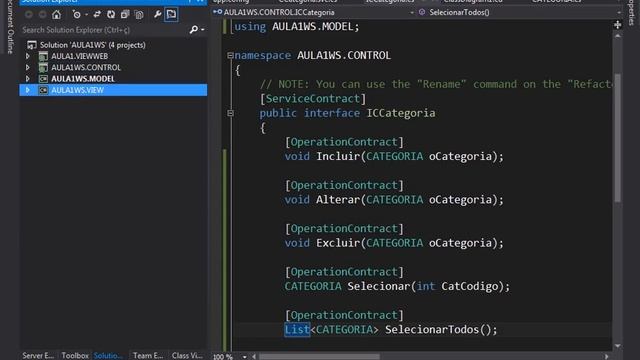
Task: Click the horizontal scrollbar thumb
Action: coord(319,356)
